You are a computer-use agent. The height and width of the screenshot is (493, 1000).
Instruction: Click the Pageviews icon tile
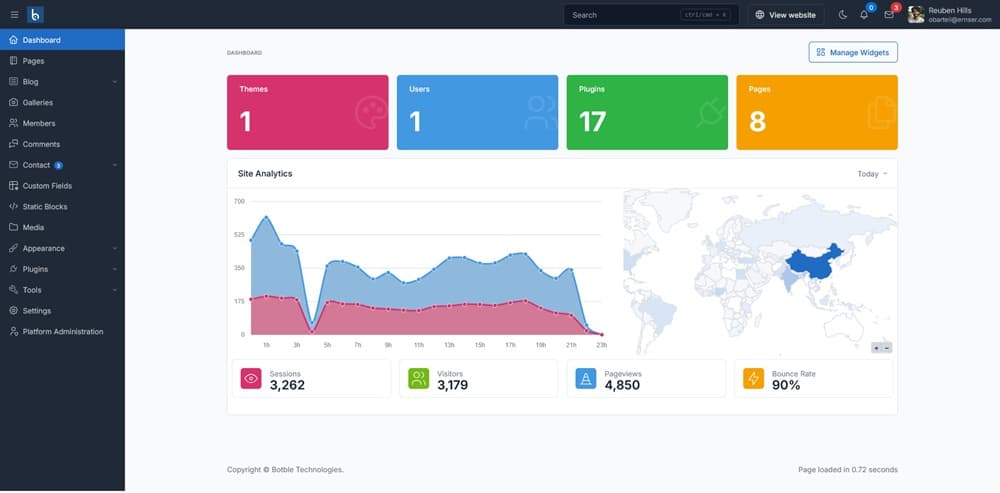tap(586, 379)
